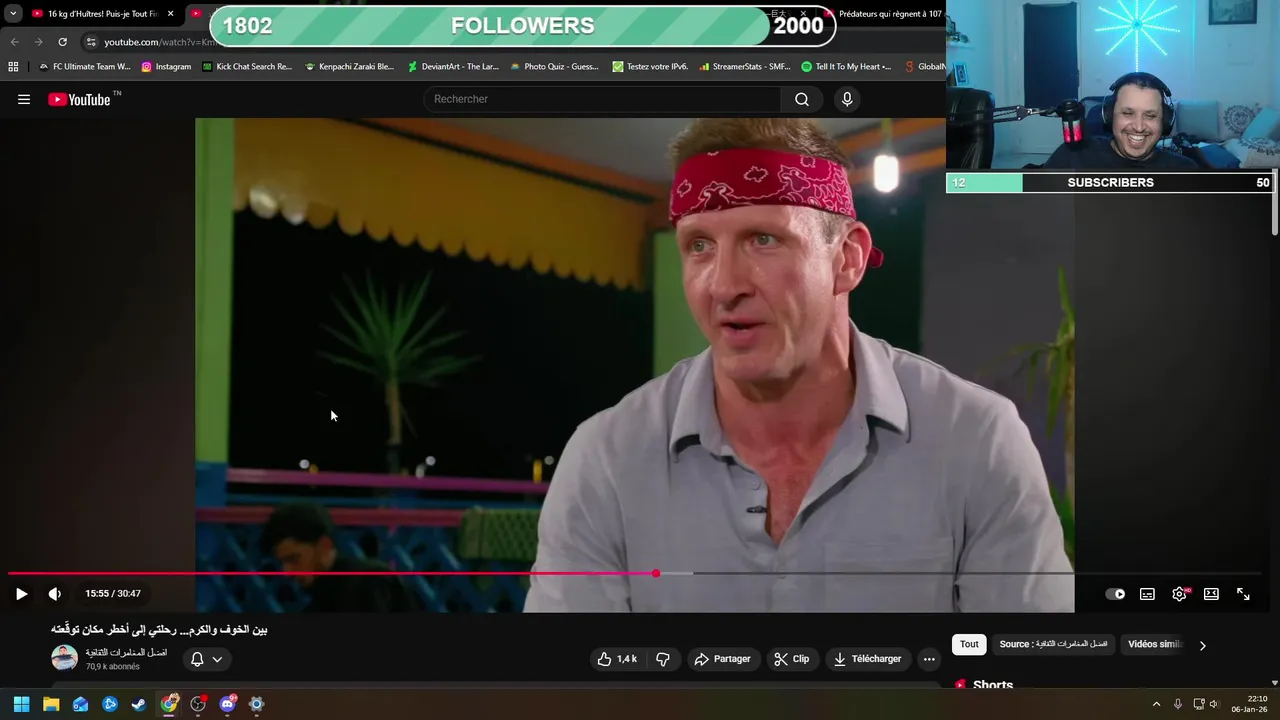Viewport: 1280px width, 720px height.
Task: Create a Clip from the video
Action: coord(791,659)
